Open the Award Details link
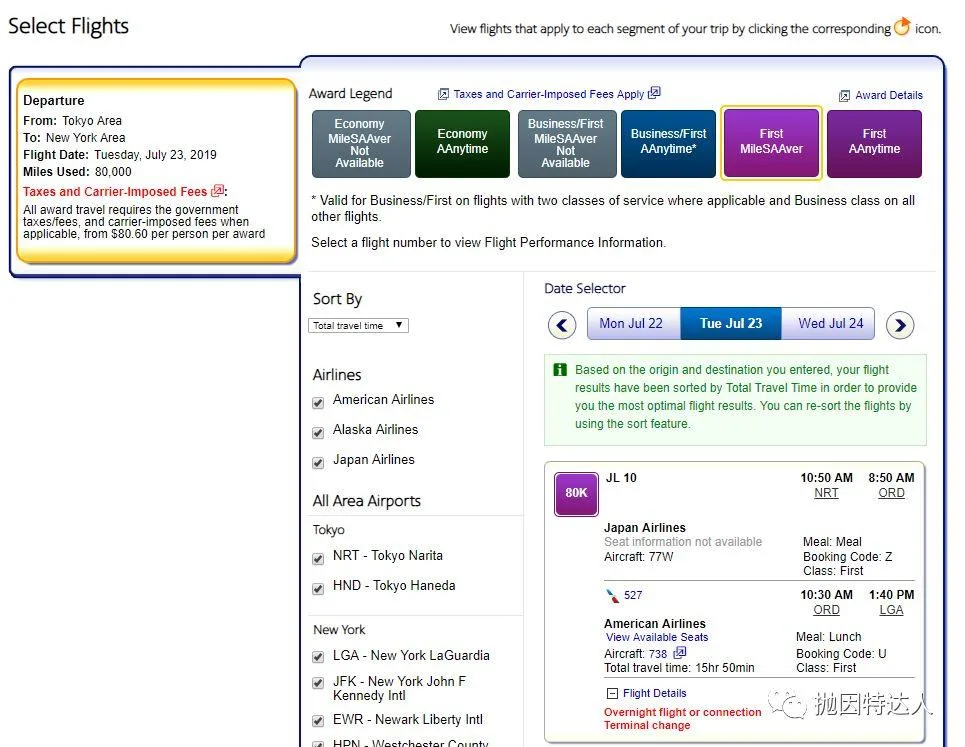This screenshot has height=747, width=965. [x=889, y=95]
